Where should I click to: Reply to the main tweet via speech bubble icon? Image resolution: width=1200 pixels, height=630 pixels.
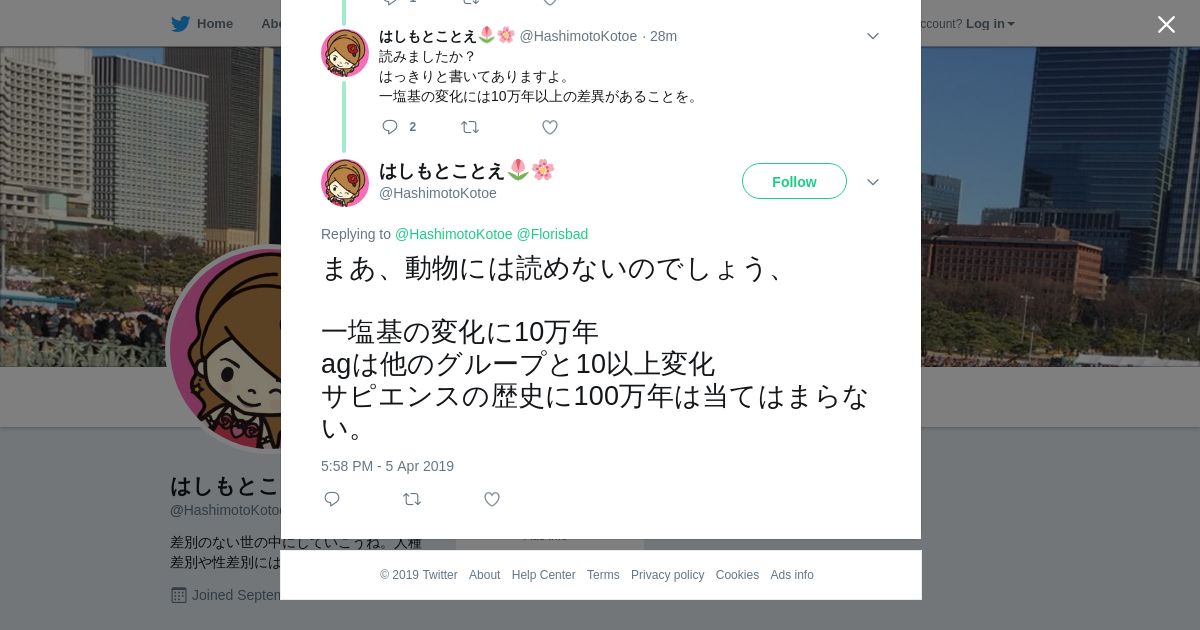[x=332, y=499]
